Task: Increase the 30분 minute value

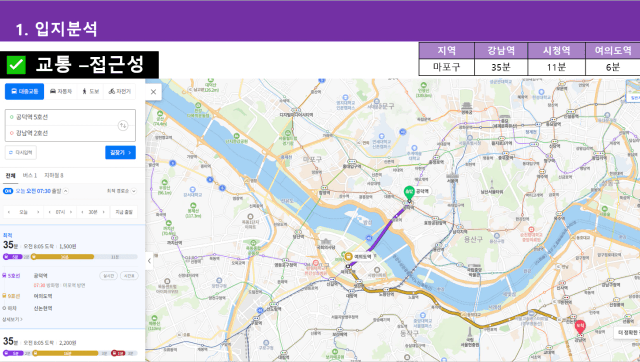Action: [x=104, y=212]
